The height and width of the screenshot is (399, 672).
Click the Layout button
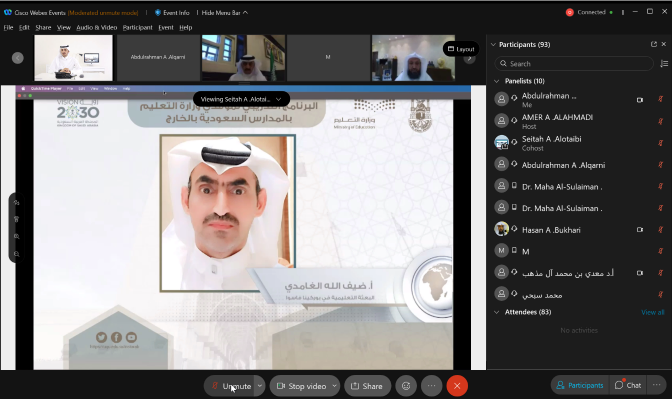(461, 49)
